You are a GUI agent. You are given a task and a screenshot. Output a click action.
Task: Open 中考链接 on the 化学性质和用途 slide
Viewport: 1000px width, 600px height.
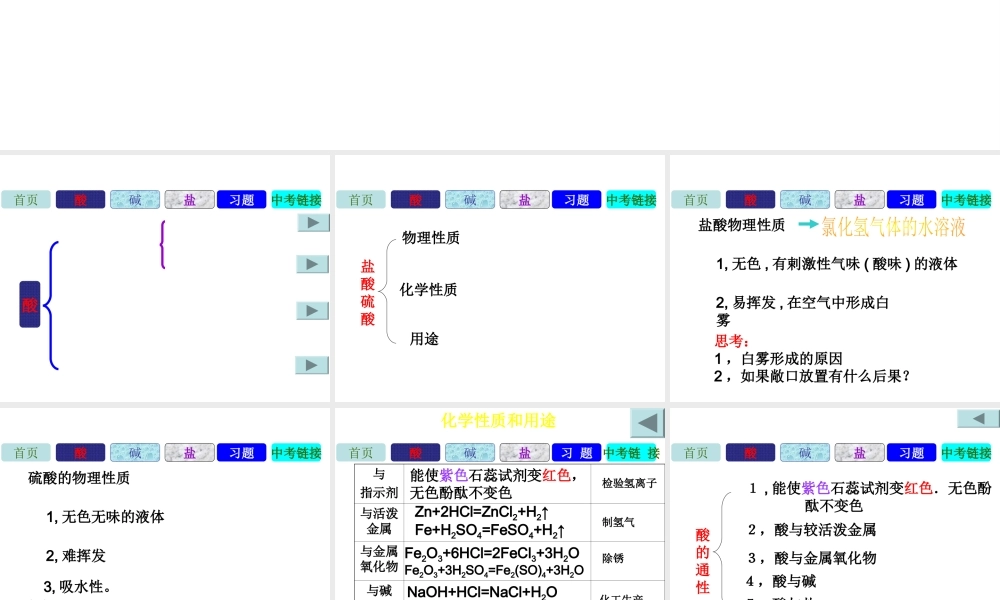[631, 453]
